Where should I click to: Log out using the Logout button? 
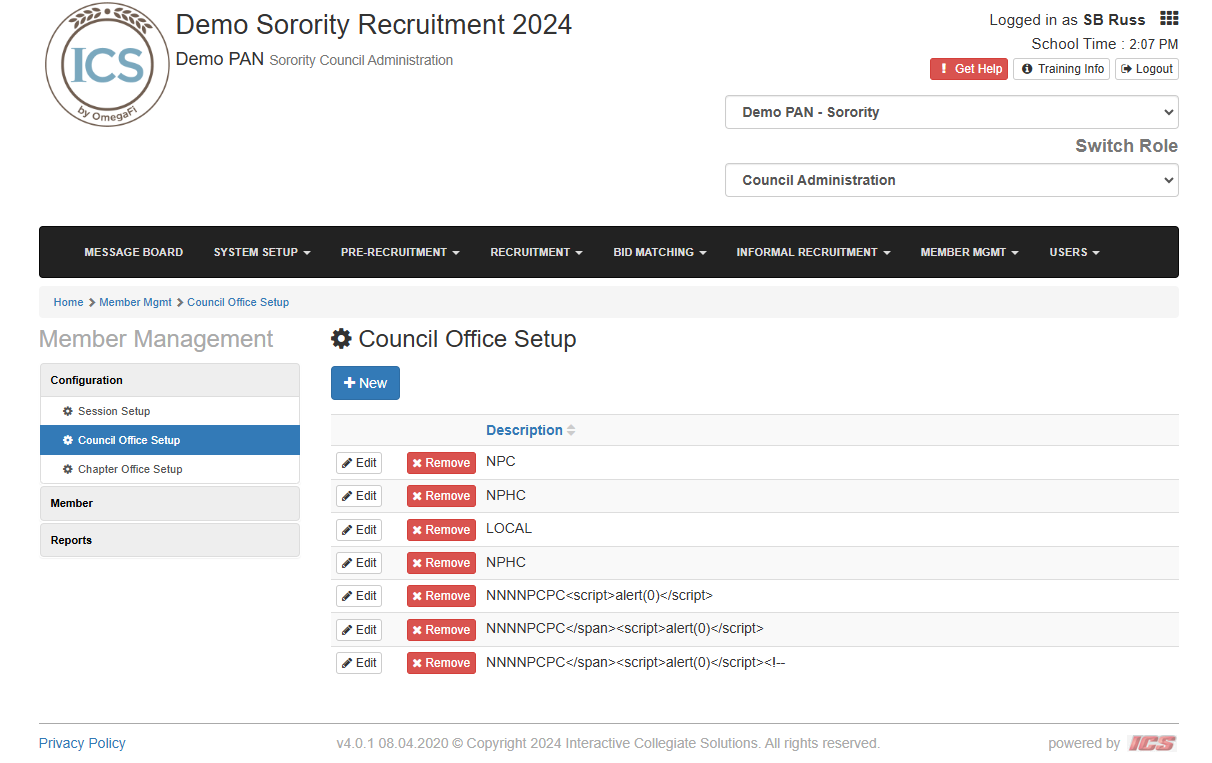1146,69
